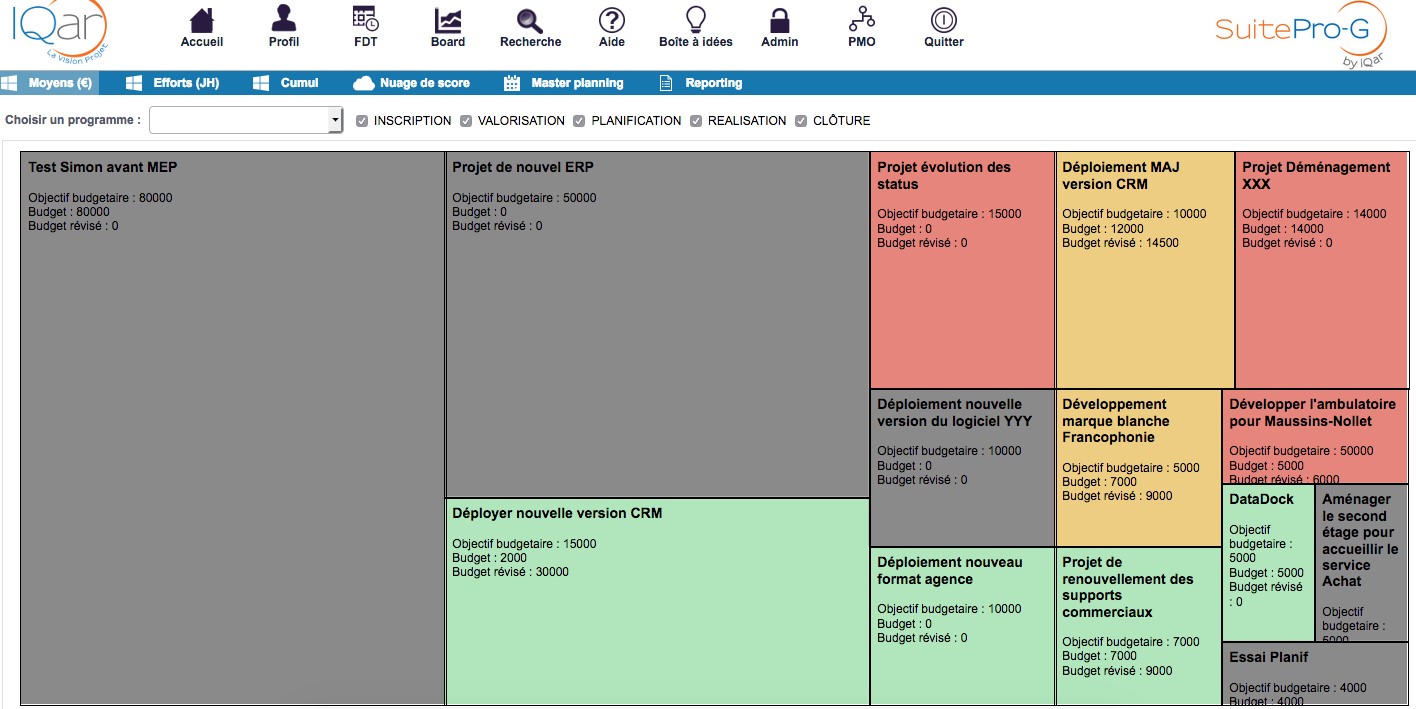Click the Quitter power icon
This screenshot has height=709, width=1416.
coord(943,20)
